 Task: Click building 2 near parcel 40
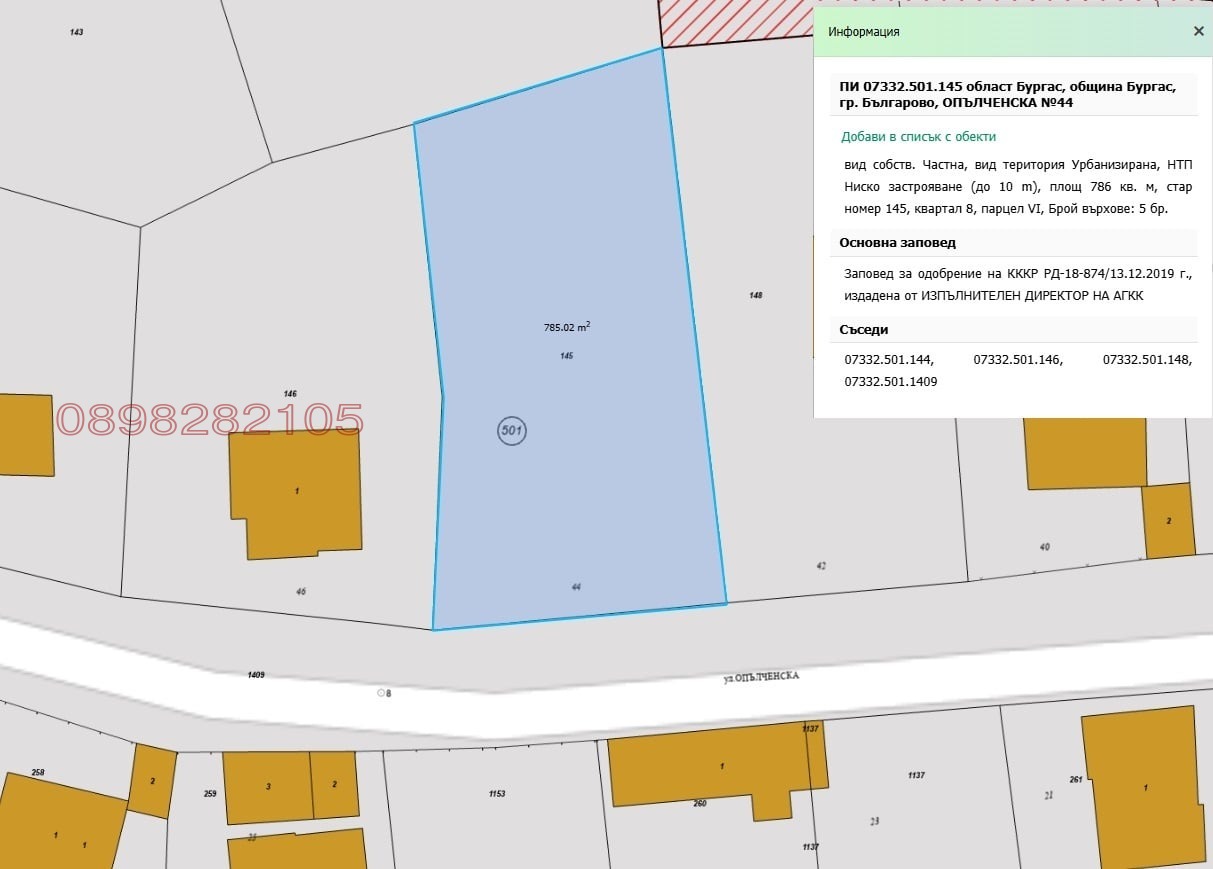point(1168,521)
